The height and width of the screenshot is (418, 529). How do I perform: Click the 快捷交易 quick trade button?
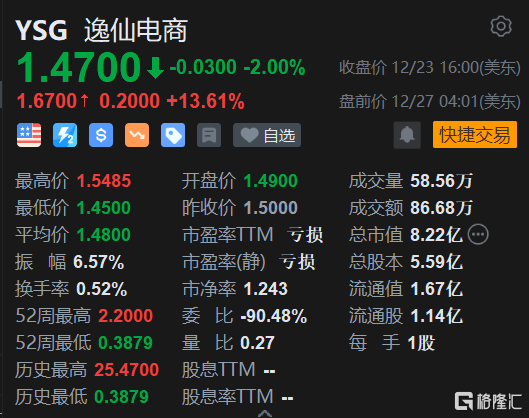point(475,135)
